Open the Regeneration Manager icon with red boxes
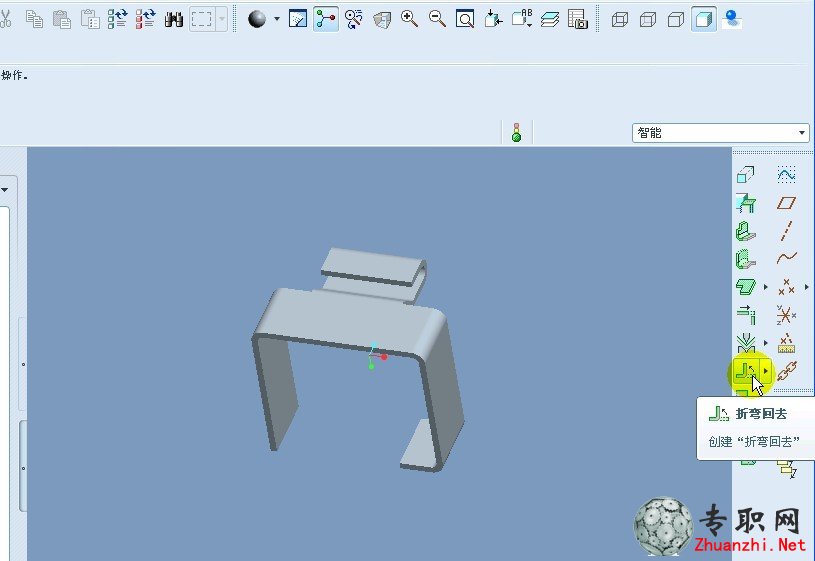Image resolution: width=815 pixels, height=561 pixels. pyautogui.click(x=146, y=19)
